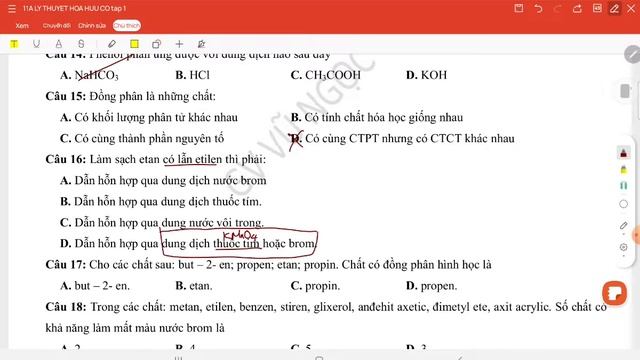Select the underline annotation tool
Image resolution: width=640 pixels, height=360 pixels.
pos(36,44)
